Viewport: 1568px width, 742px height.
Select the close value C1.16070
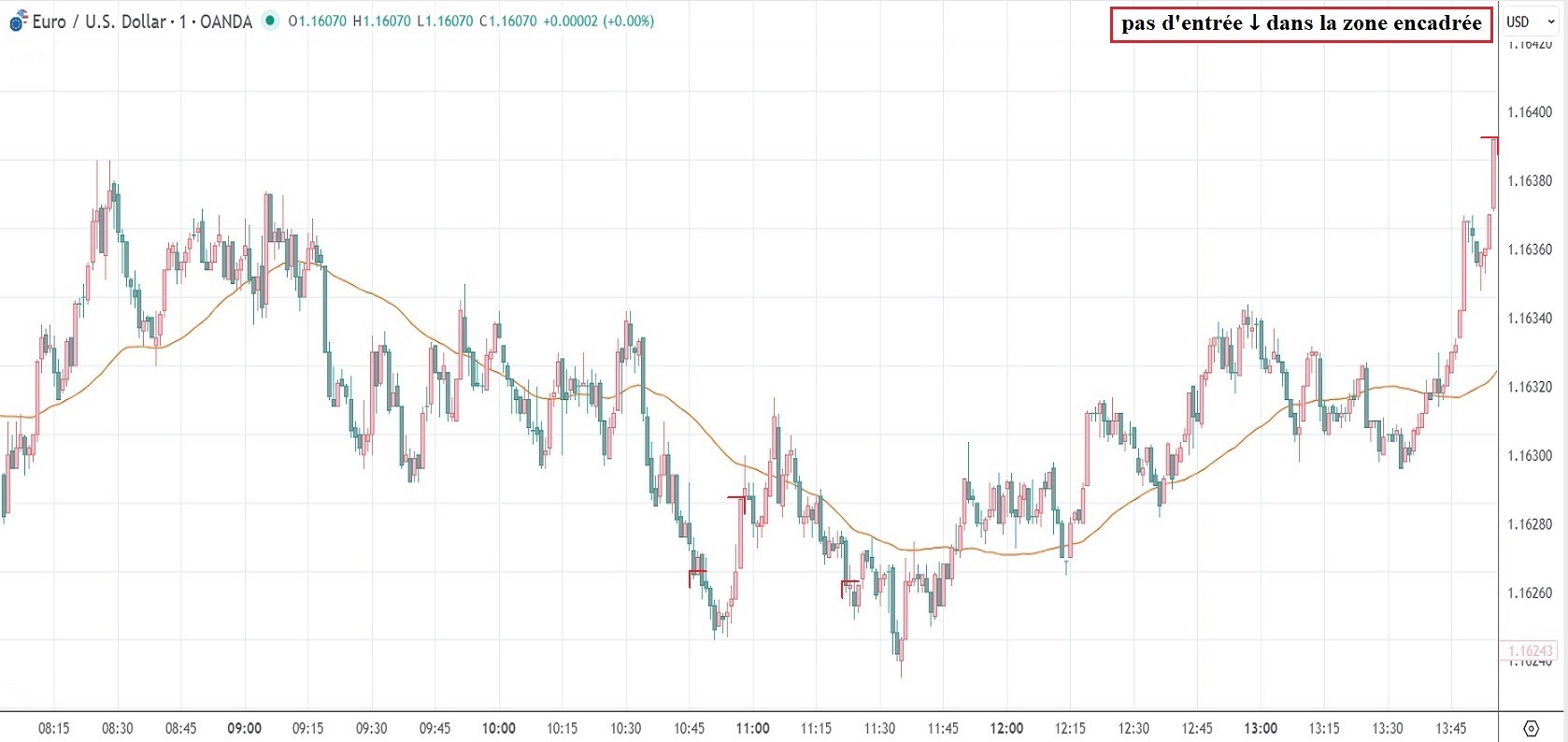[507, 21]
